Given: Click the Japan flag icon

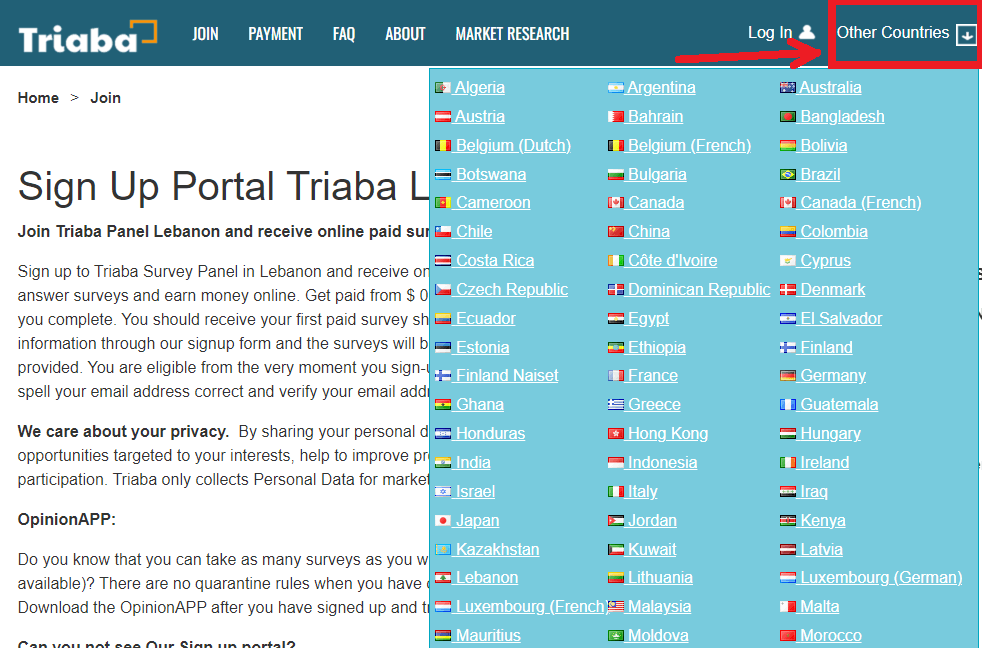Looking at the screenshot, I should coord(444,521).
